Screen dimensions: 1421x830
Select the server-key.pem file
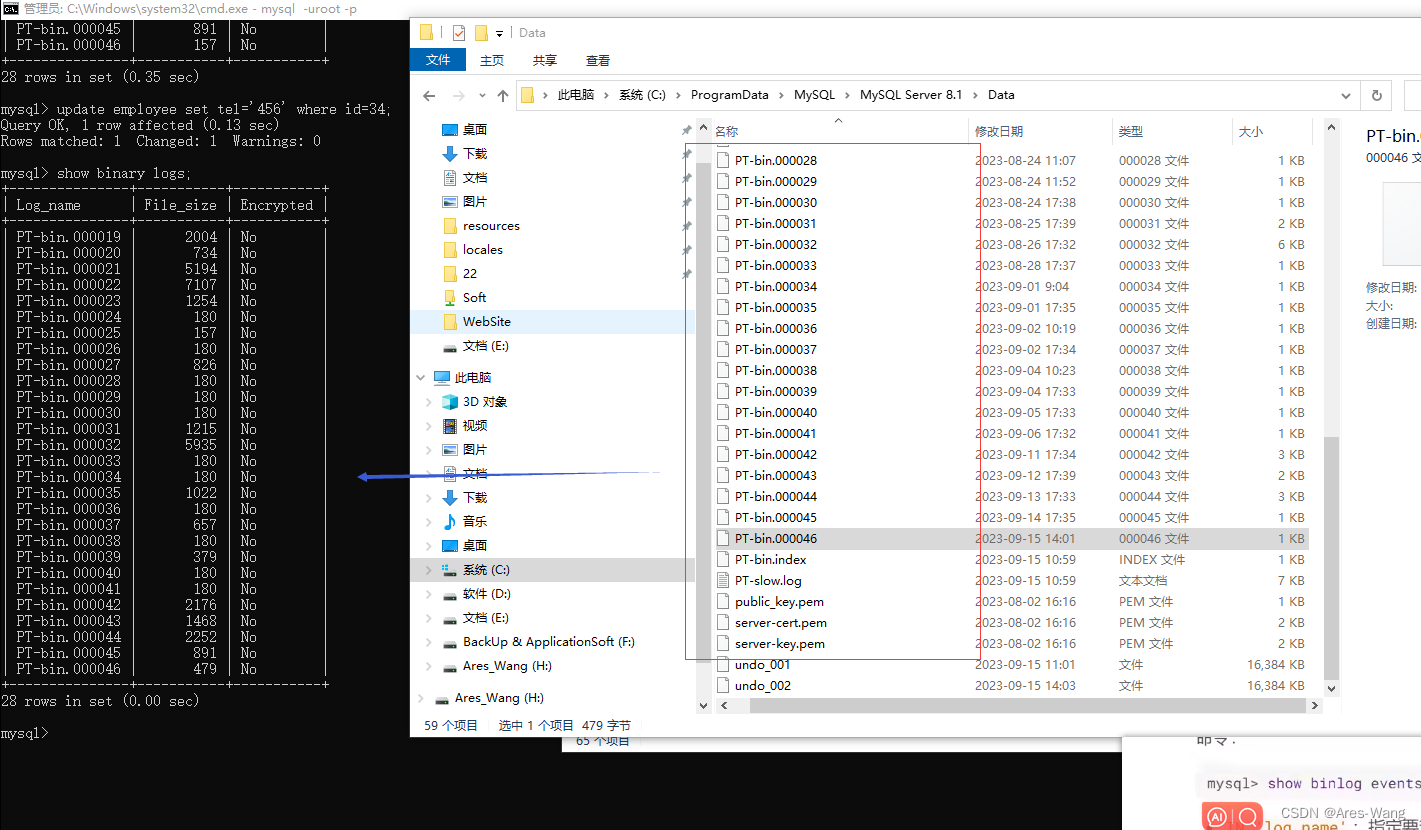point(780,643)
